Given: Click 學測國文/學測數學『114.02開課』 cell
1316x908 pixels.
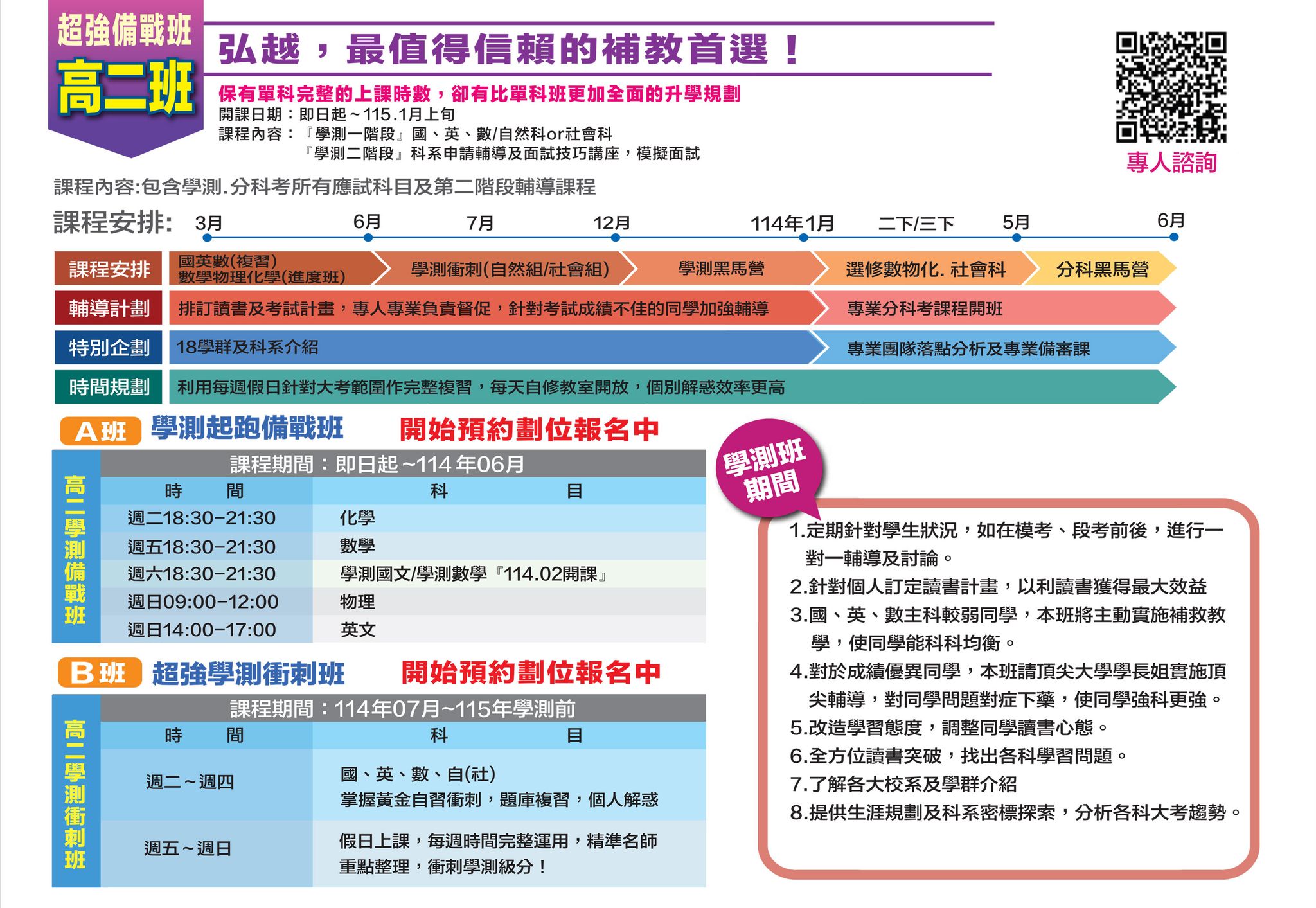Looking at the screenshot, I should 509,574.
